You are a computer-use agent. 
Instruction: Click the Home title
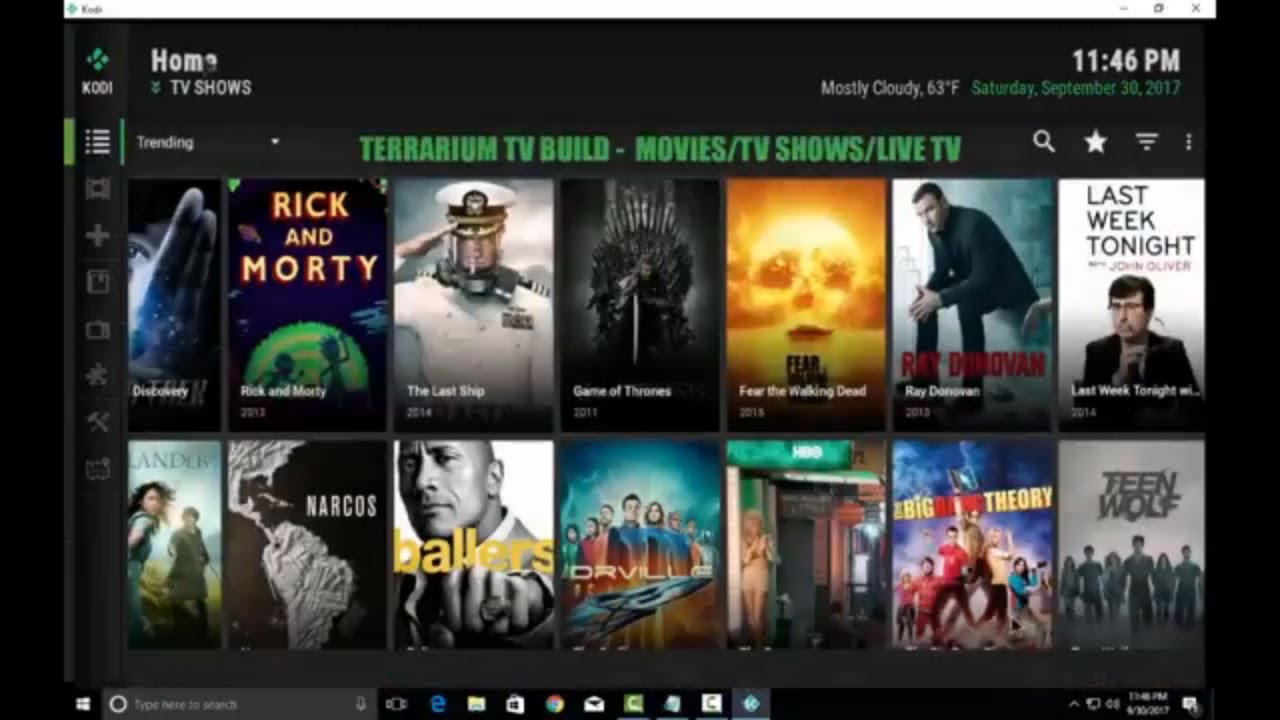coord(184,61)
